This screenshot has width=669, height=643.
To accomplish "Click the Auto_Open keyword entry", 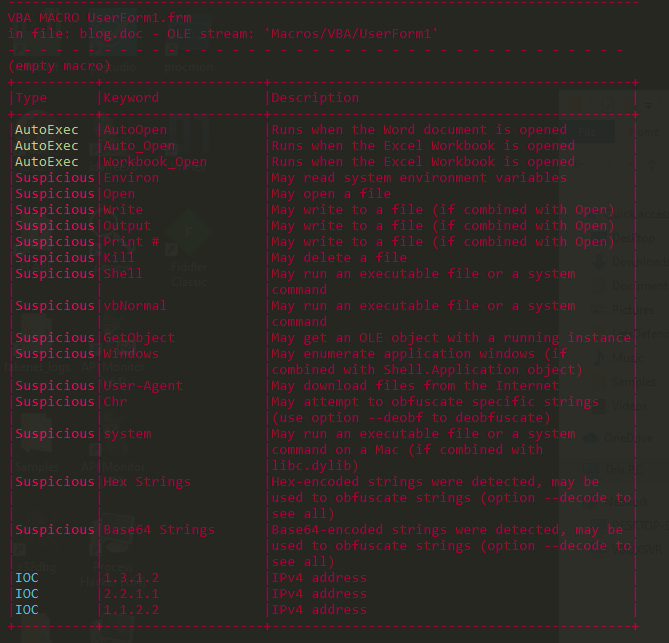I will (x=139, y=146).
